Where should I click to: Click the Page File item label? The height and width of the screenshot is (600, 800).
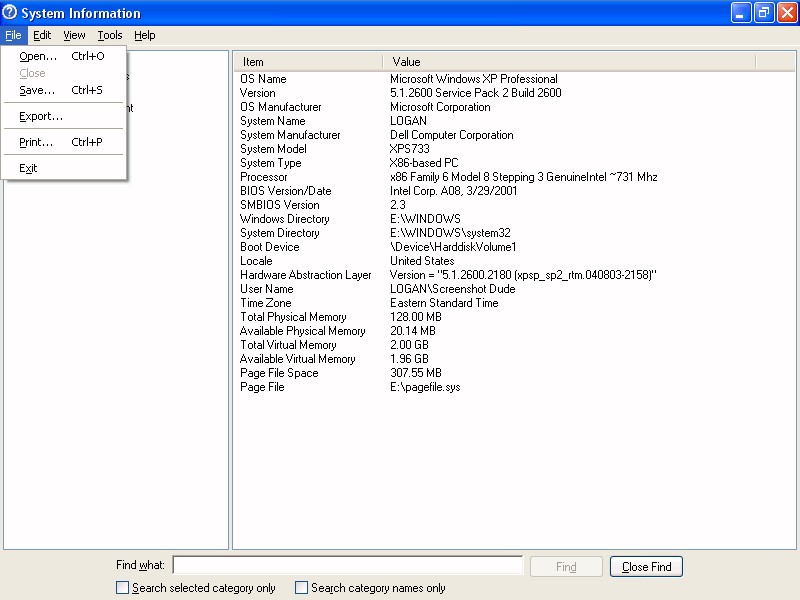pos(262,387)
